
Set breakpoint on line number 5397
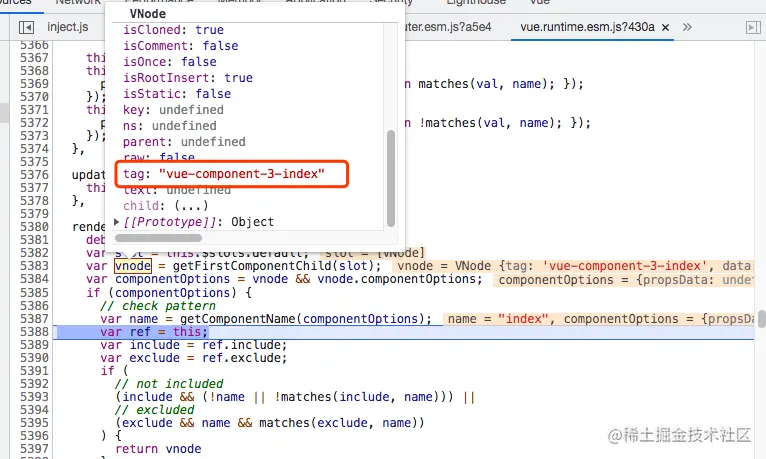pyautogui.click(x=34, y=449)
